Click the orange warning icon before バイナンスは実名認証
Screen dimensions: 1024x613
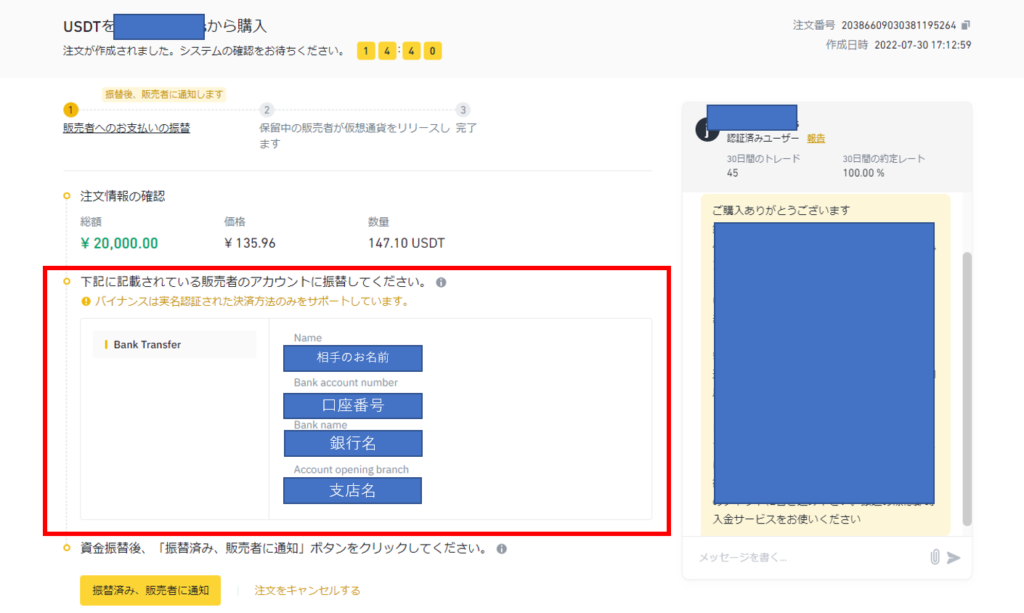[85, 301]
